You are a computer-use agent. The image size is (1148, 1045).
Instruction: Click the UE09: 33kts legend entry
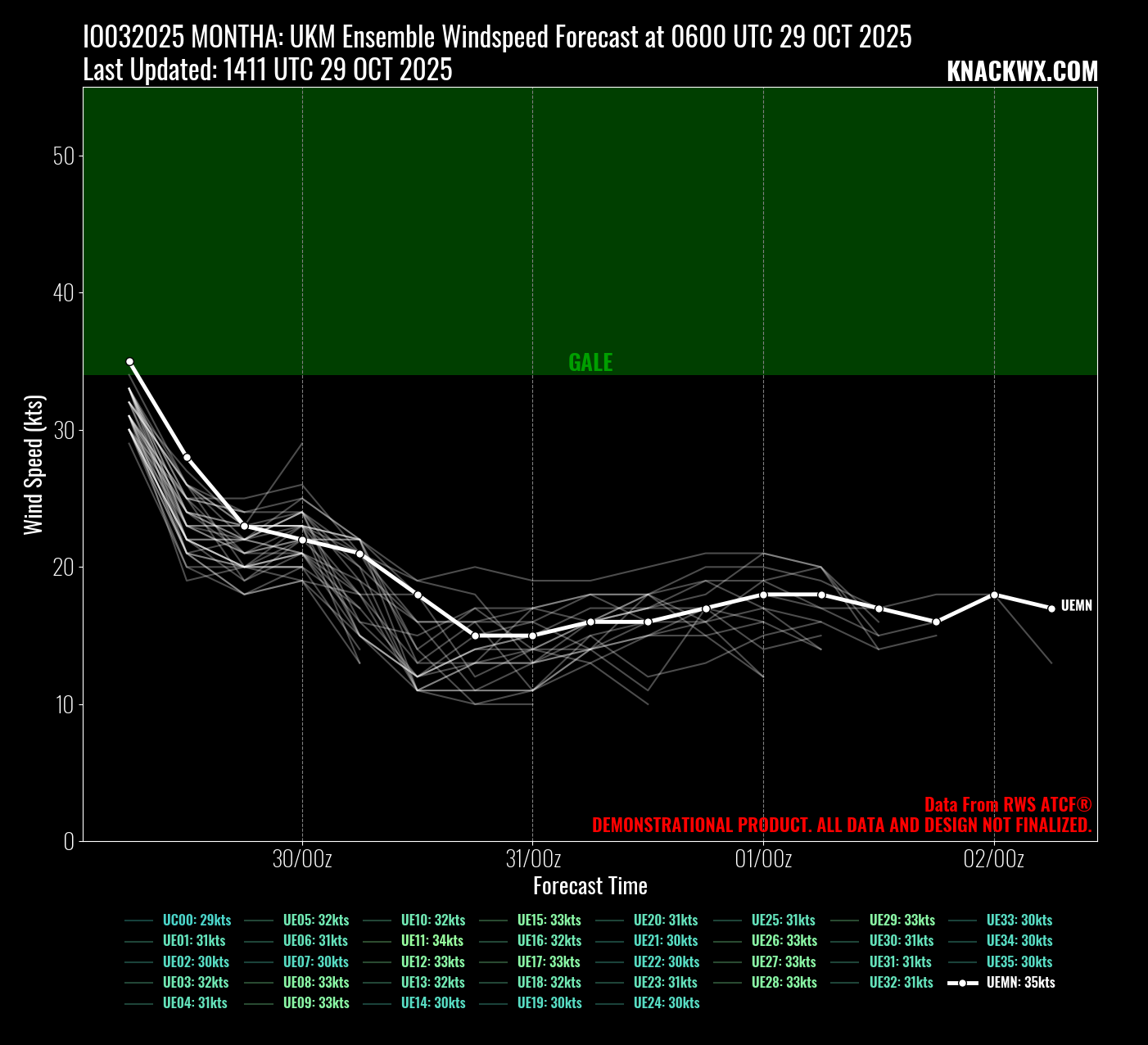coord(315,1003)
